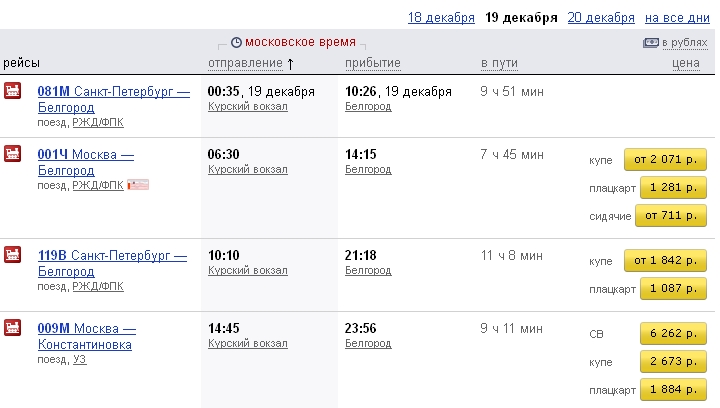Sort by в пути duration

(499, 63)
